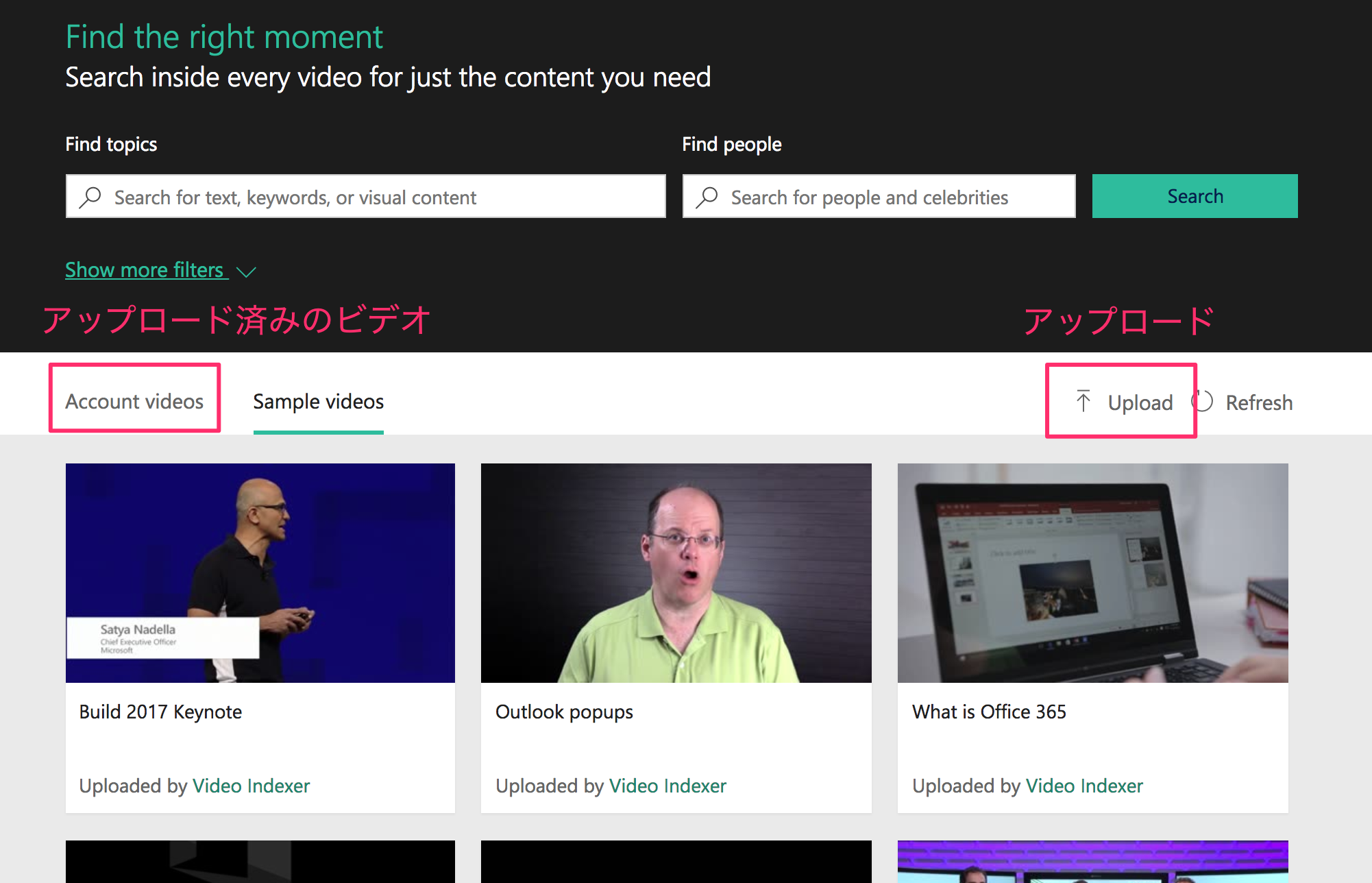Click the Refresh button label
1372x883 pixels.
tap(1259, 402)
